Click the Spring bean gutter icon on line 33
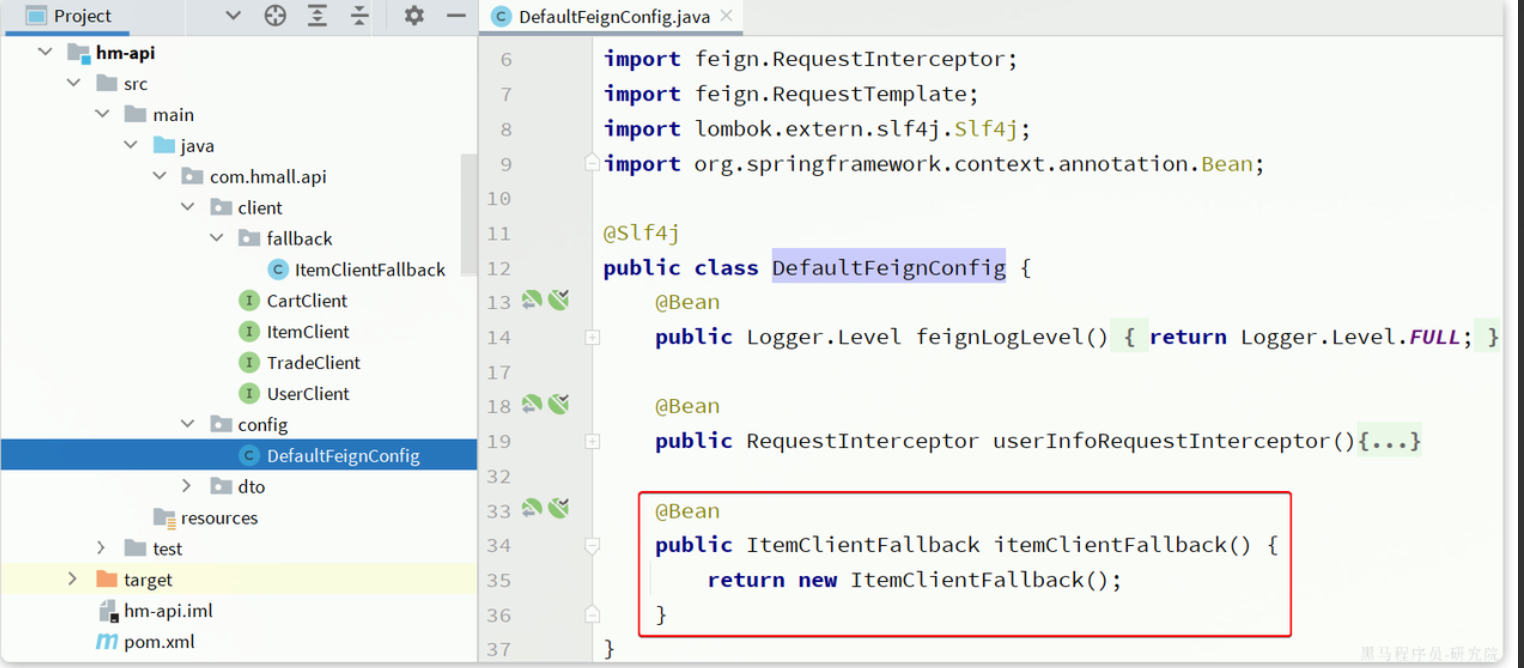This screenshot has height=668, width=1524. coord(532,509)
